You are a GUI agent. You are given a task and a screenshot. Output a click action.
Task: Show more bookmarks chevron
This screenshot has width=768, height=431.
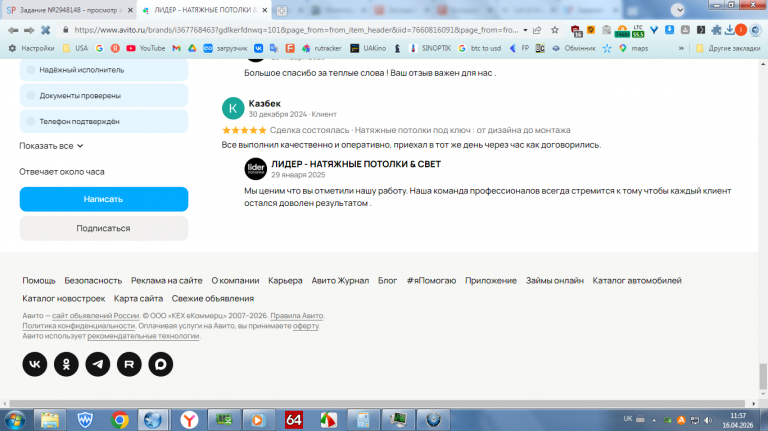(681, 48)
